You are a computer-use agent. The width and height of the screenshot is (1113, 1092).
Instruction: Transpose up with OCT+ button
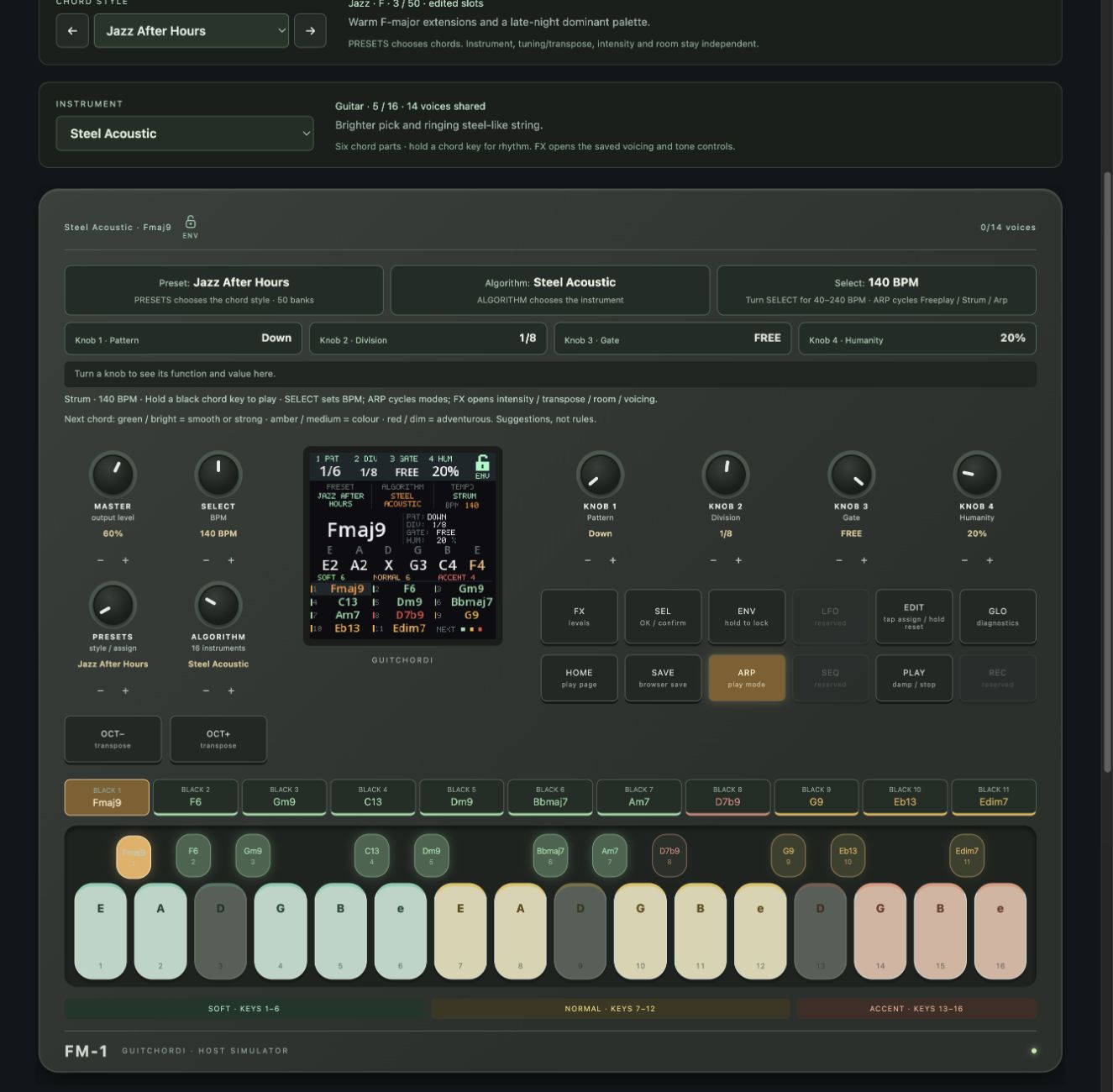click(218, 739)
